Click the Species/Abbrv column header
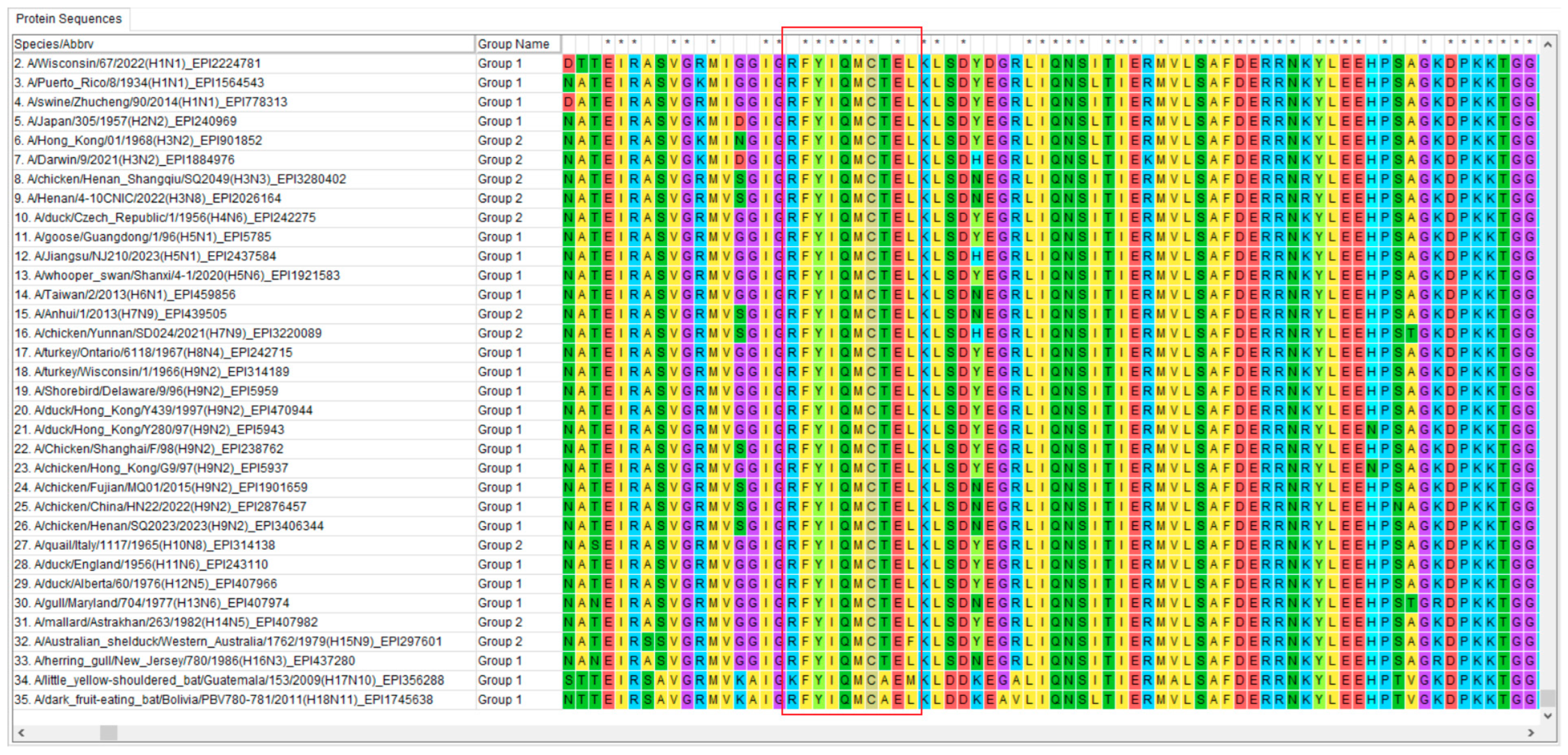Image resolution: width=1568 pixels, height=755 pixels. pos(243,44)
